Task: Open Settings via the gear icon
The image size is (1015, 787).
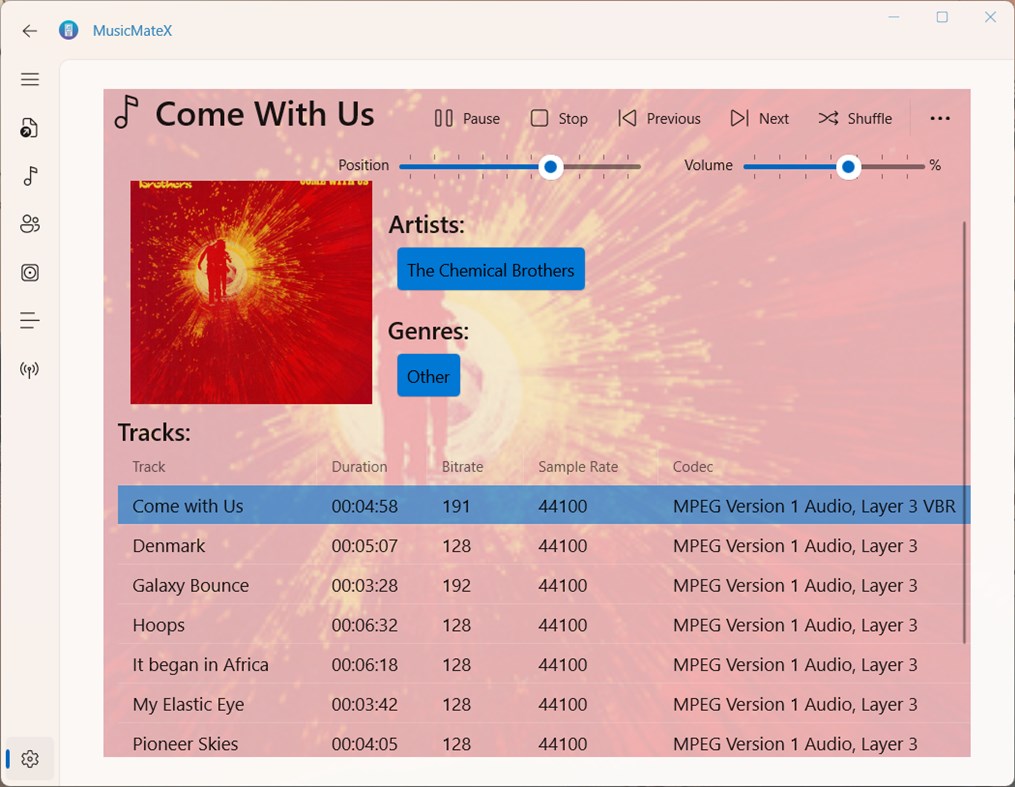Action: click(29, 758)
